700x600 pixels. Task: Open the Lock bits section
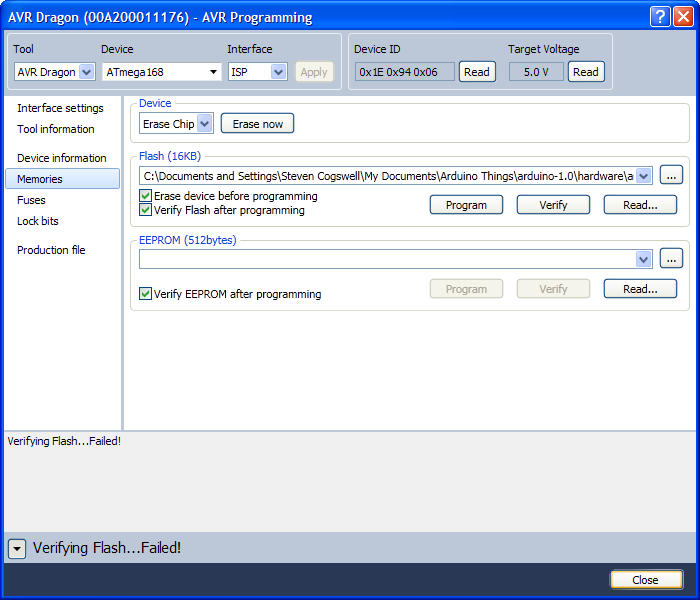pos(38,221)
